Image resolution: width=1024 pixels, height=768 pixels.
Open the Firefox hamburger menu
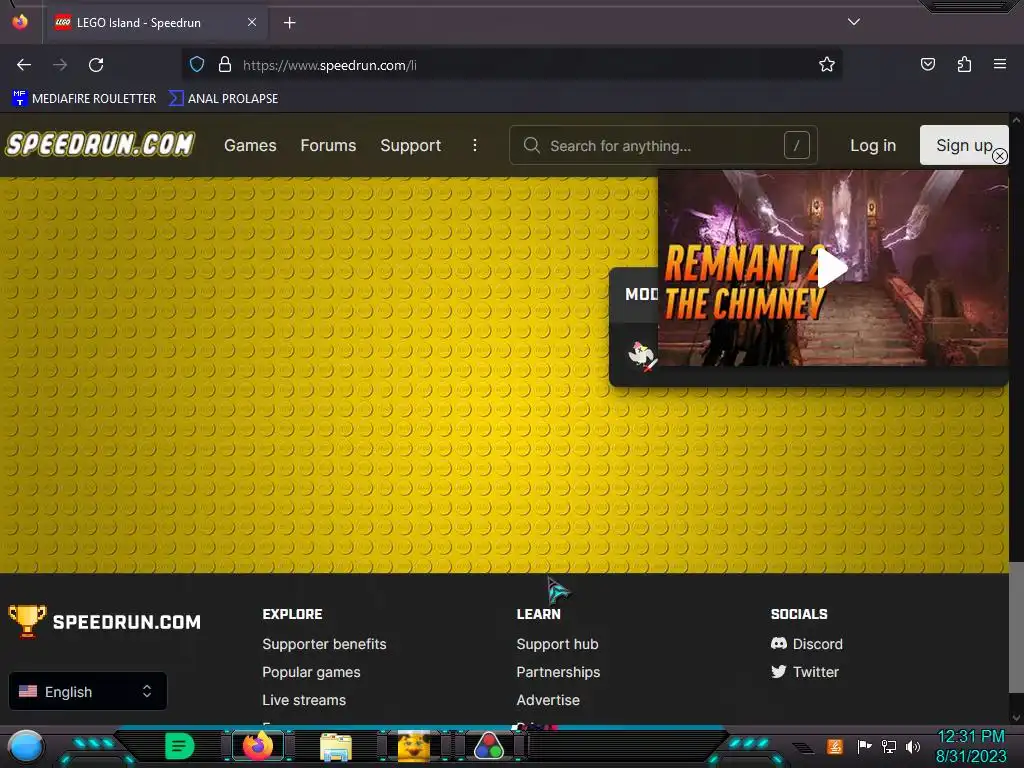click(999, 64)
